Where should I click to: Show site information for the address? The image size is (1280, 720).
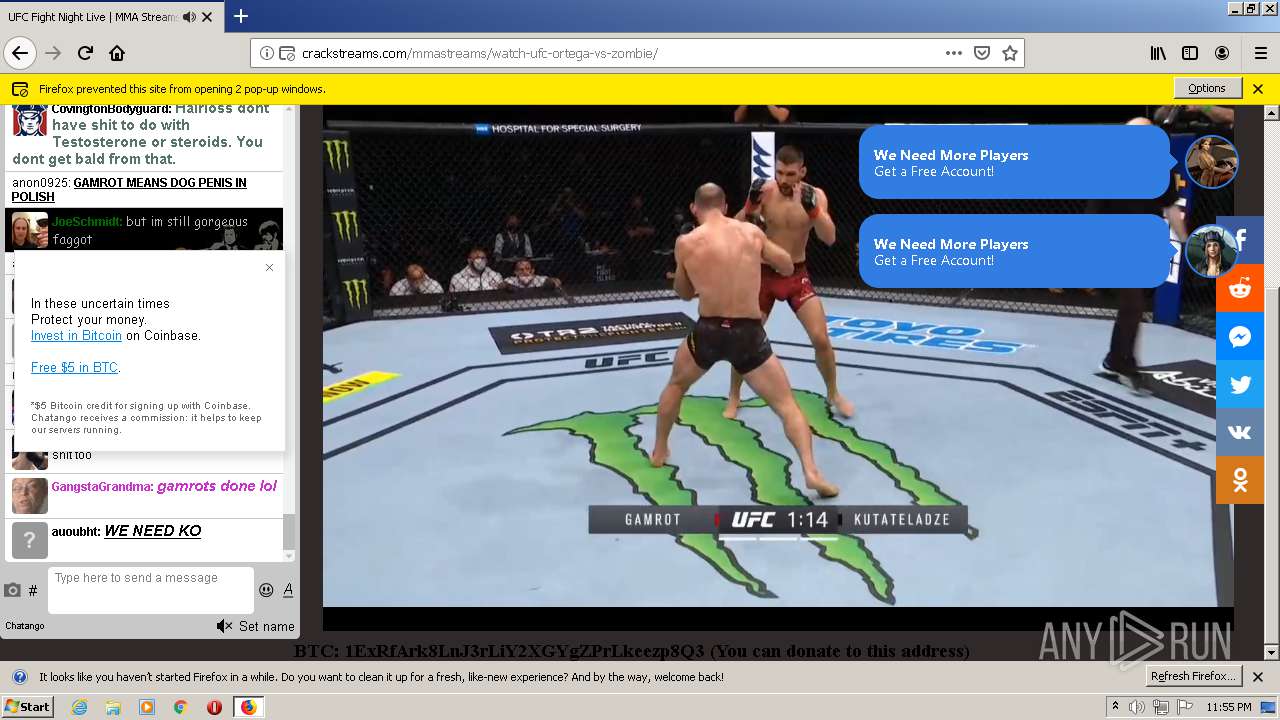click(267, 53)
